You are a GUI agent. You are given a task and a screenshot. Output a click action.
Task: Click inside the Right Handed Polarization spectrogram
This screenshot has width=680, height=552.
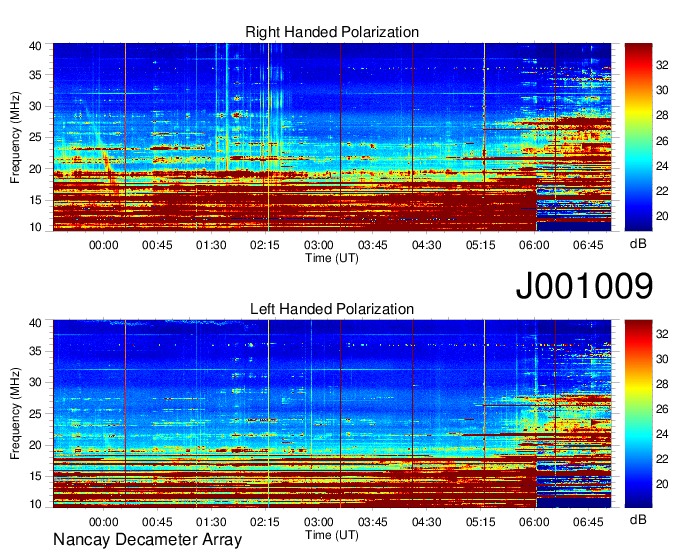point(332,137)
